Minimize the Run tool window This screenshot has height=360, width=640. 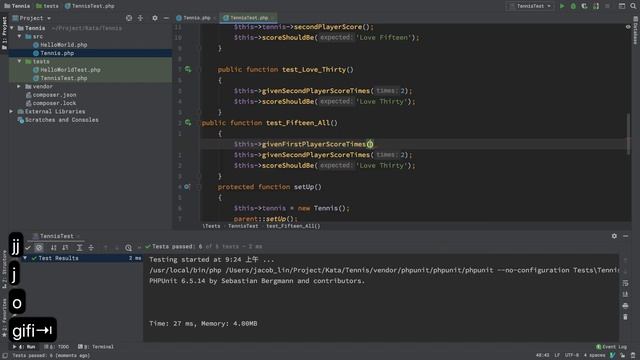[625, 236]
